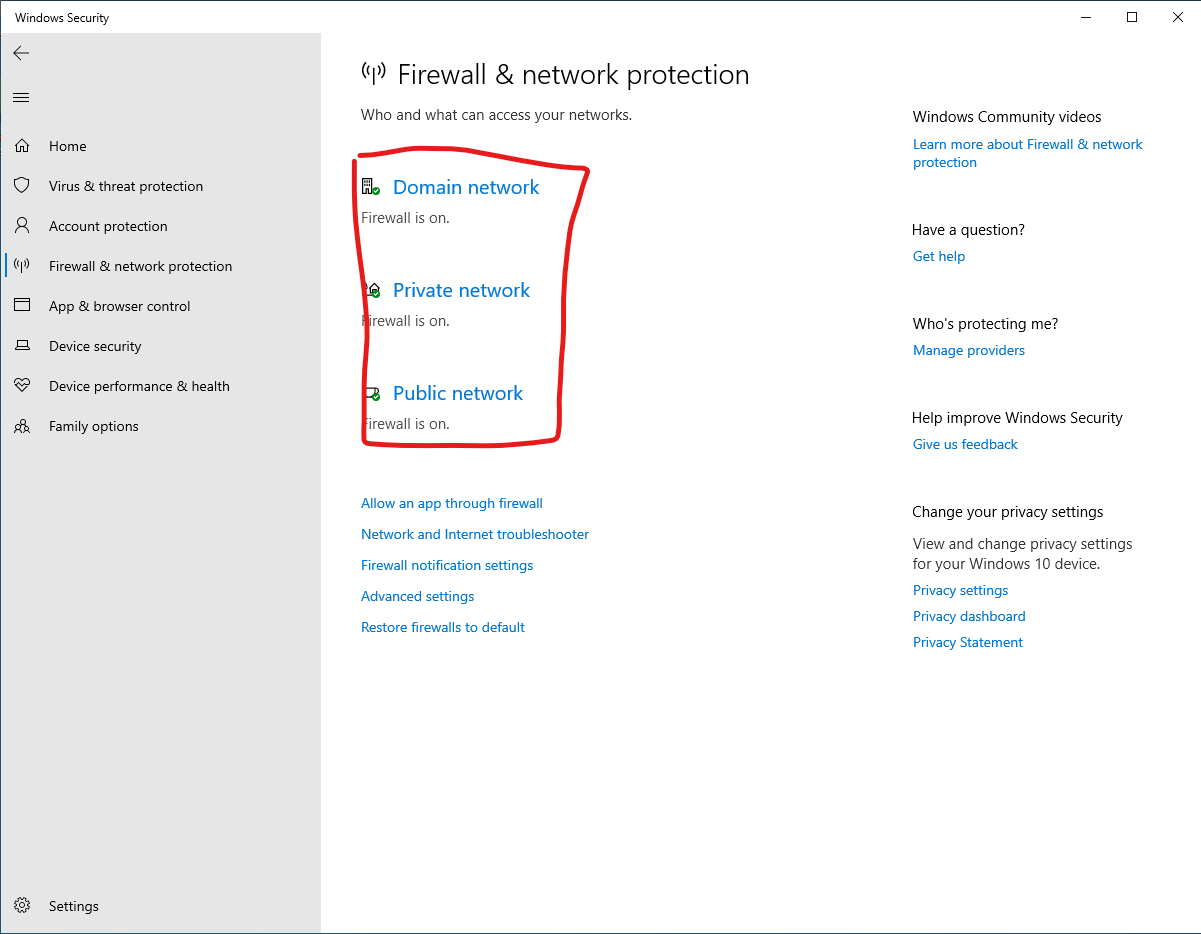Close the Windows Security window
This screenshot has height=934, width=1201.
tap(1178, 17)
